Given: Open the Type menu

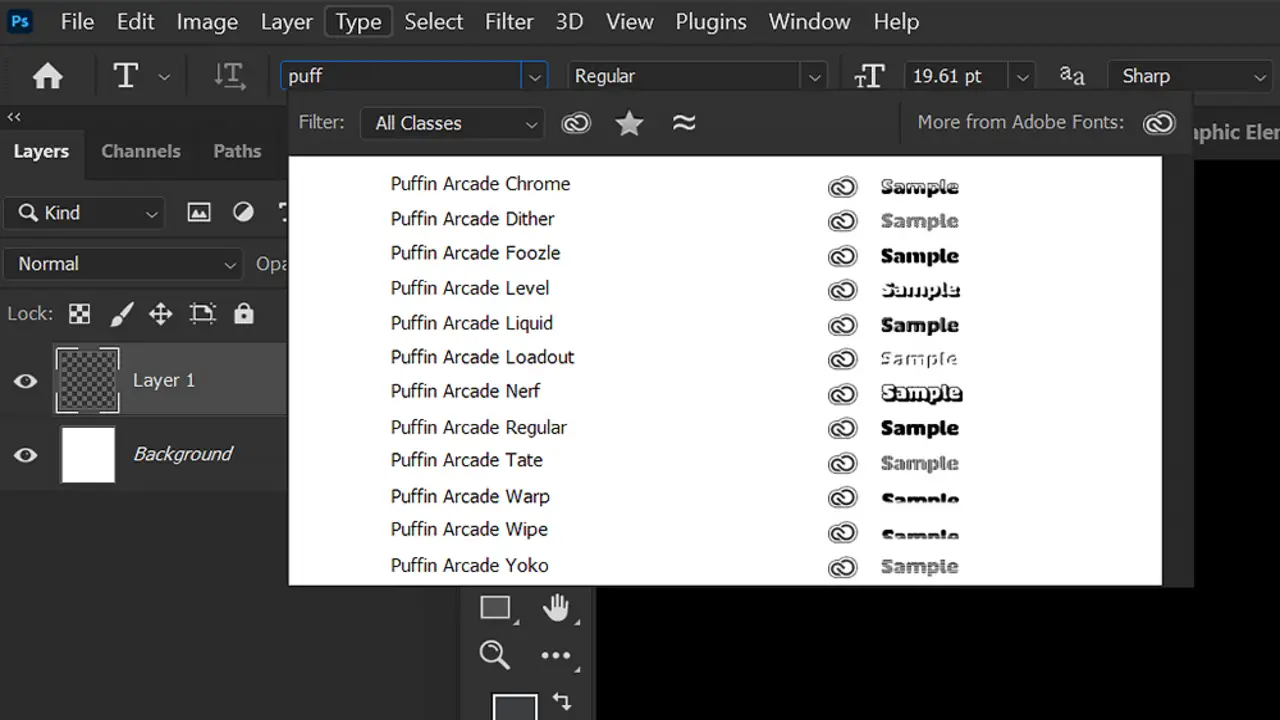Looking at the screenshot, I should [x=358, y=21].
